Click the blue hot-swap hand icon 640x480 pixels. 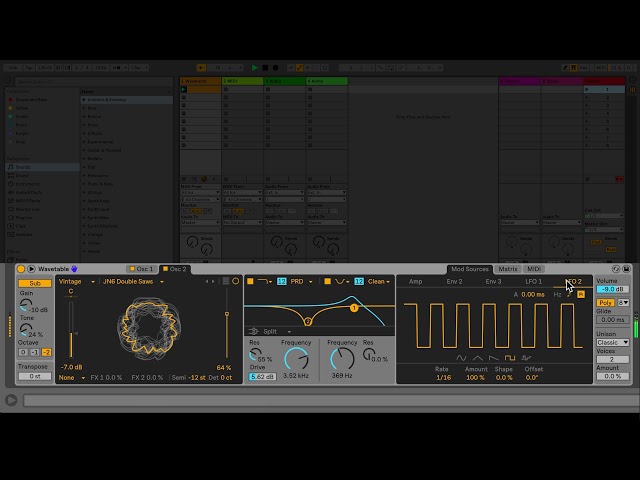pyautogui.click(x=74, y=269)
